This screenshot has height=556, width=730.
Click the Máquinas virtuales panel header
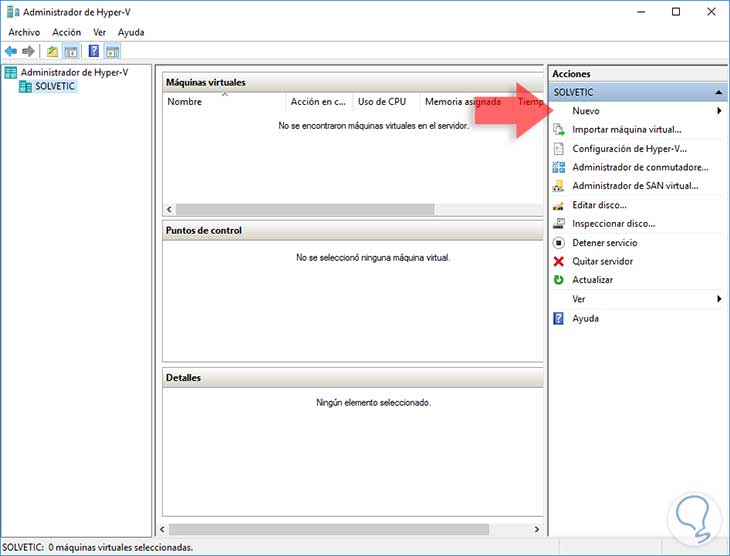(x=353, y=82)
